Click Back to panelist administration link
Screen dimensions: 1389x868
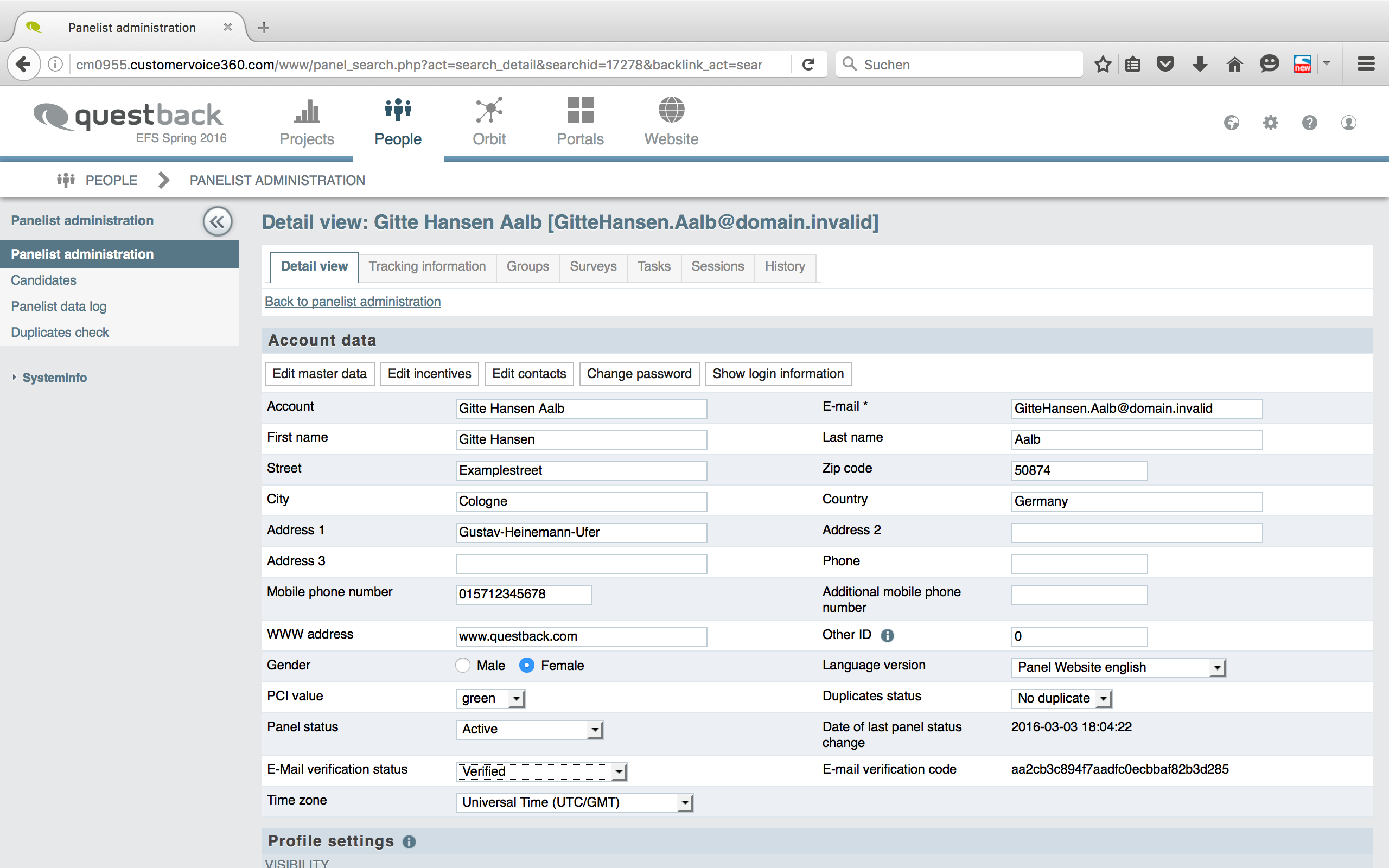(x=353, y=301)
